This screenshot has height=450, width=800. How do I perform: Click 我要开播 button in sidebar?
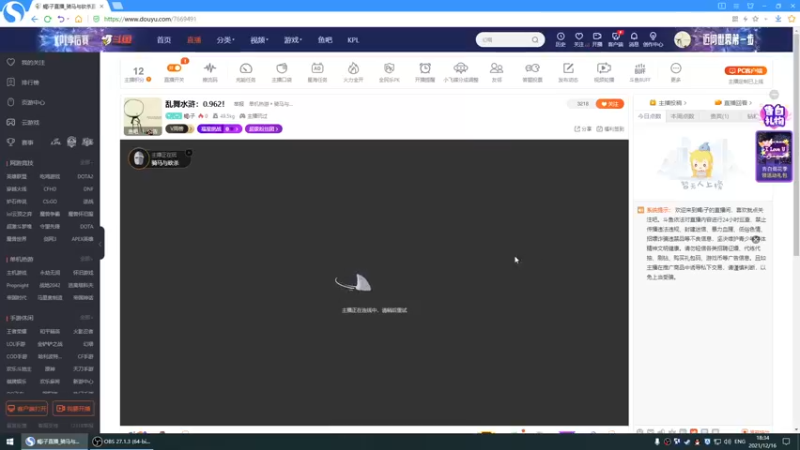click(x=73, y=409)
